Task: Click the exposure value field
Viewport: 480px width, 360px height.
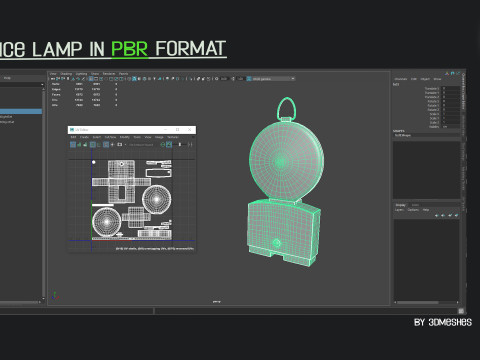Action: click(224, 79)
